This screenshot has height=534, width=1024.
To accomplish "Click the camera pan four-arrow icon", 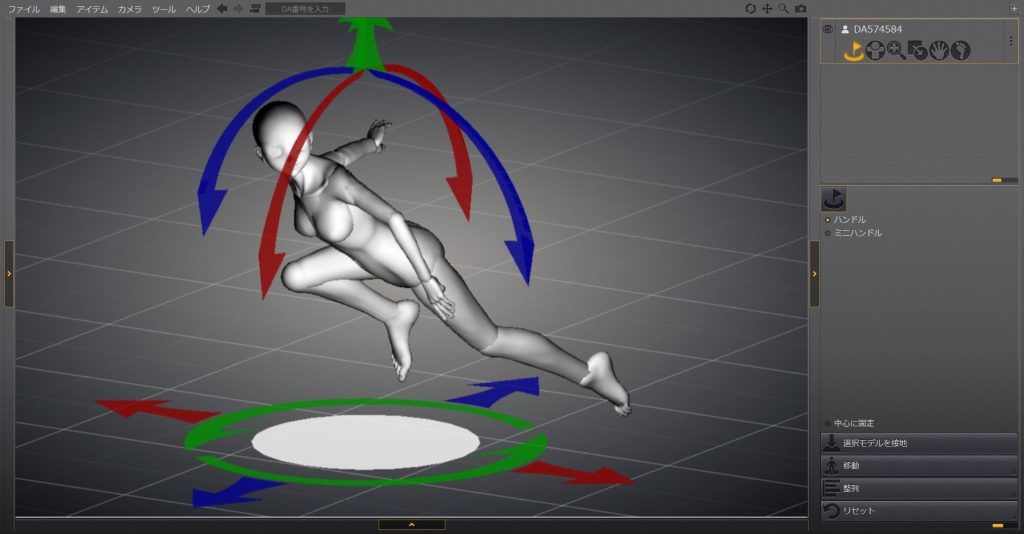I will 767,8.
